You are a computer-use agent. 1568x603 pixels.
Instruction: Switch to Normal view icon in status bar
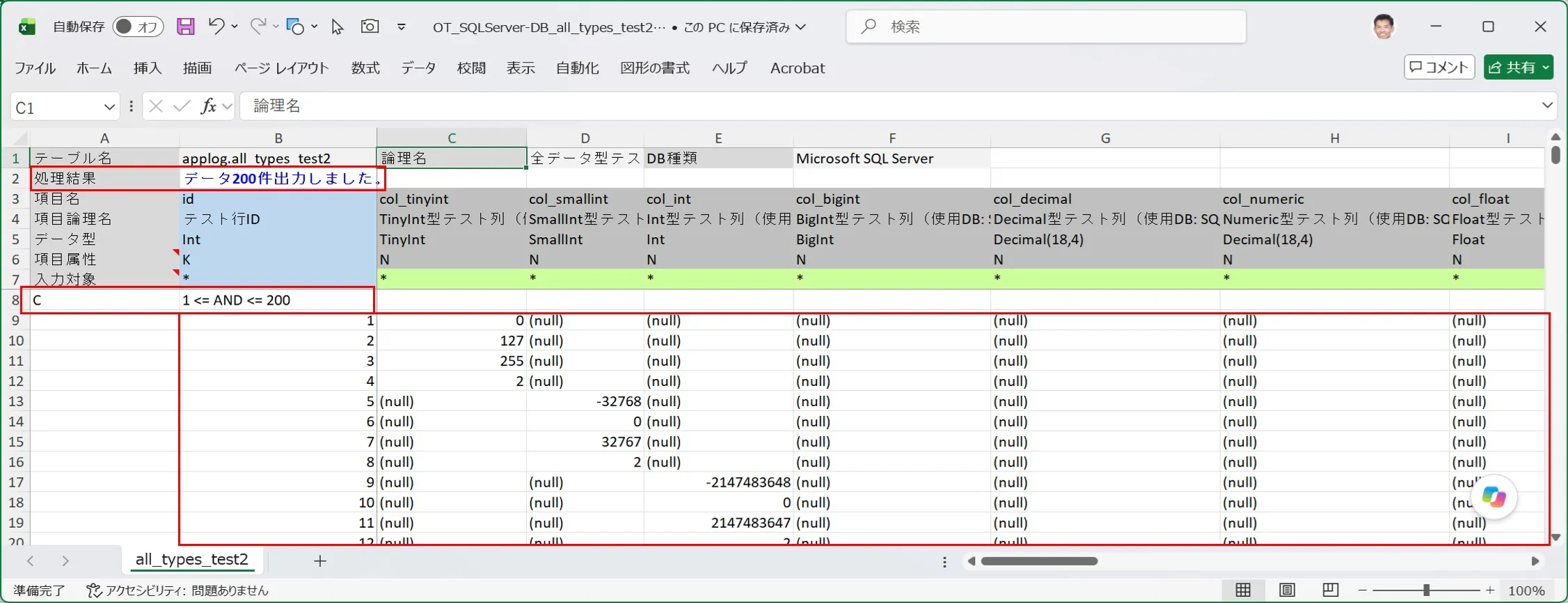point(1243,590)
